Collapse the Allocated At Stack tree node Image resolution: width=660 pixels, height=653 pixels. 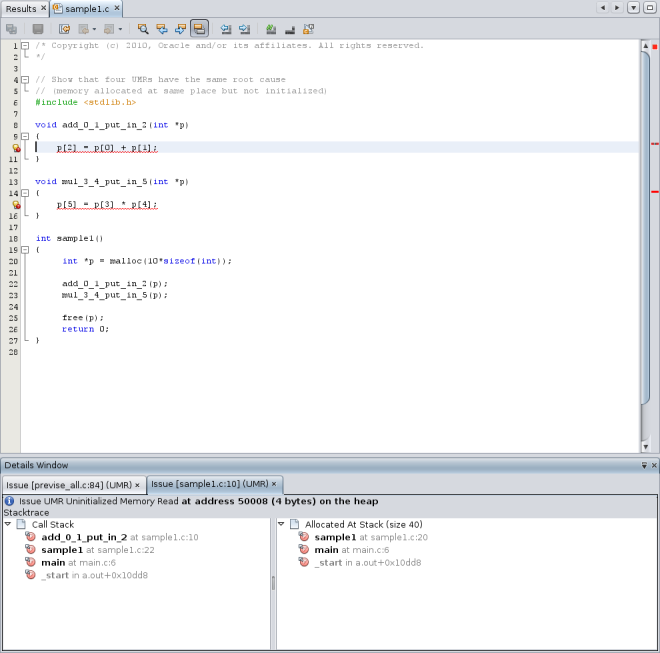coord(281,524)
